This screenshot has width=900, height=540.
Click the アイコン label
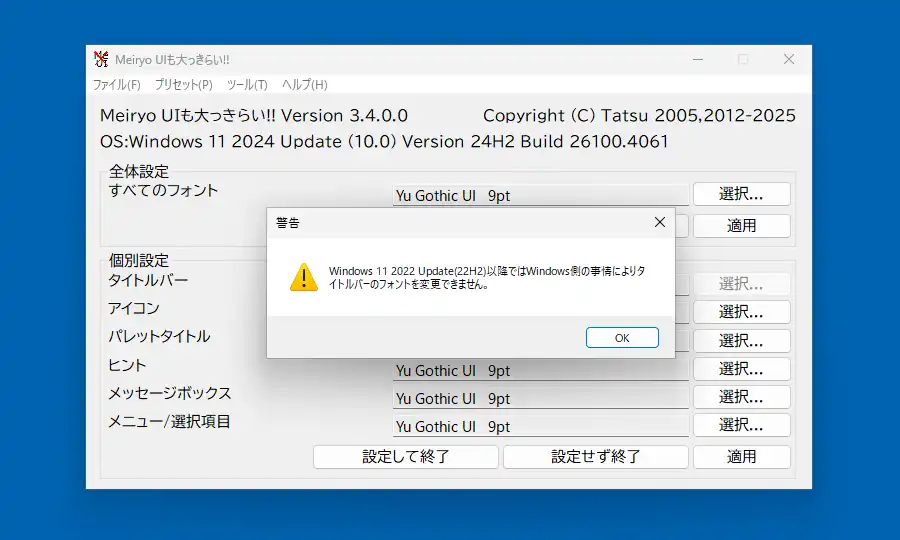(x=134, y=308)
